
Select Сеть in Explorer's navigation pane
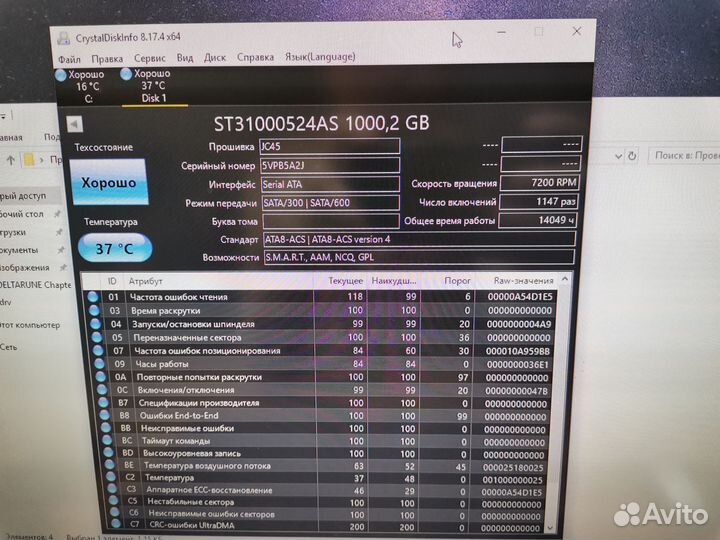tap(8, 347)
